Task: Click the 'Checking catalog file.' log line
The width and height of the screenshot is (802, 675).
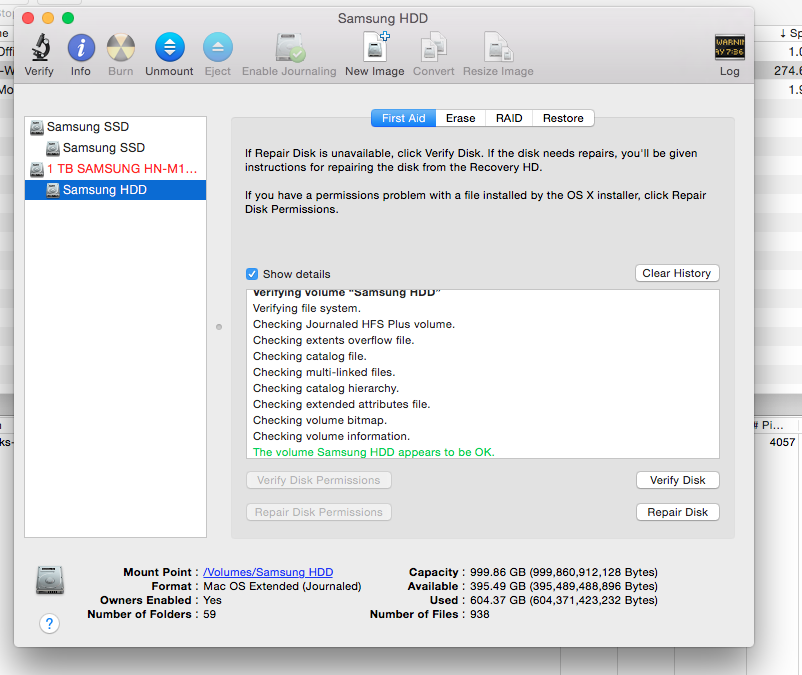Action: click(310, 356)
